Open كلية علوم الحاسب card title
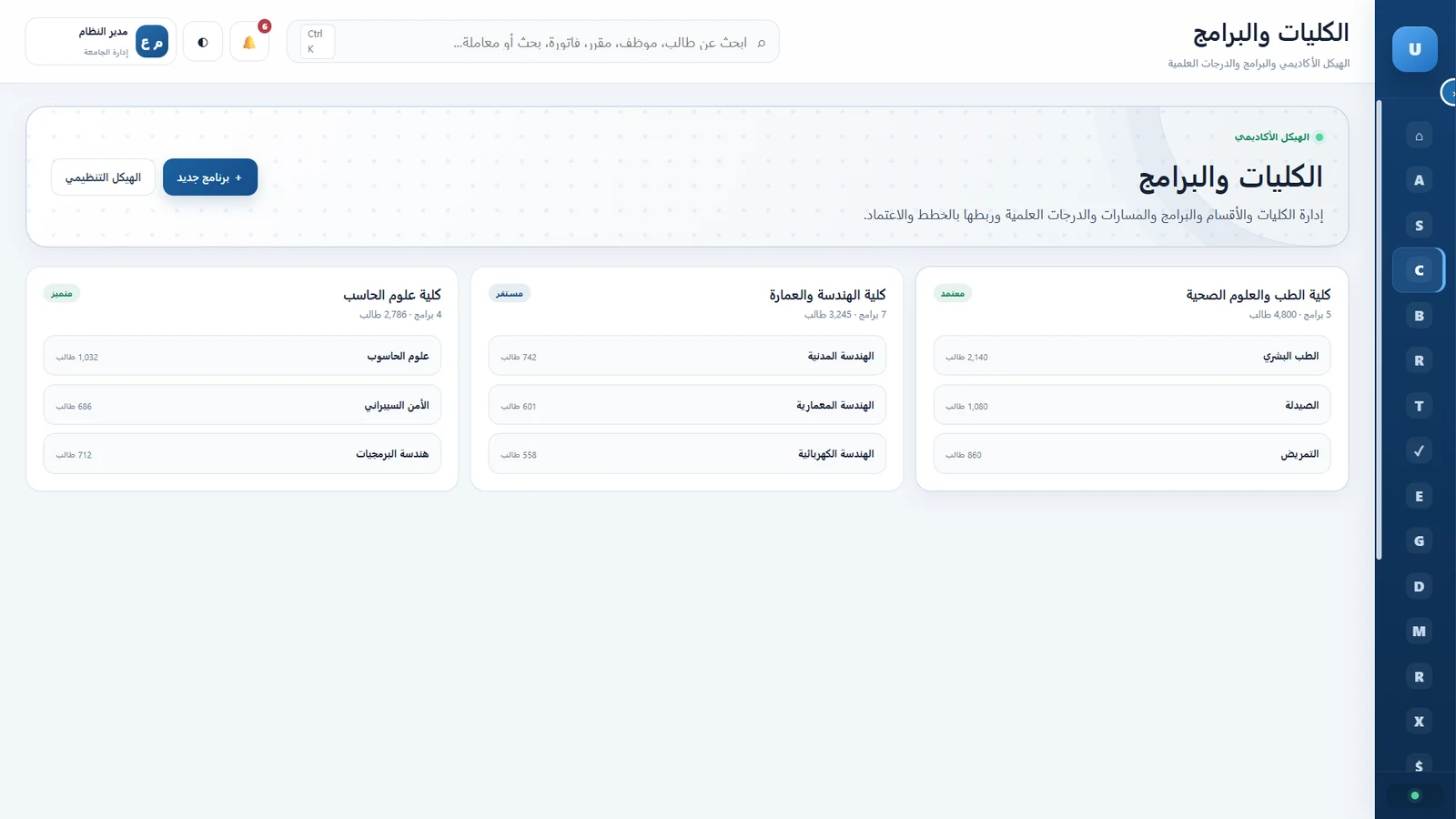 pos(392,295)
